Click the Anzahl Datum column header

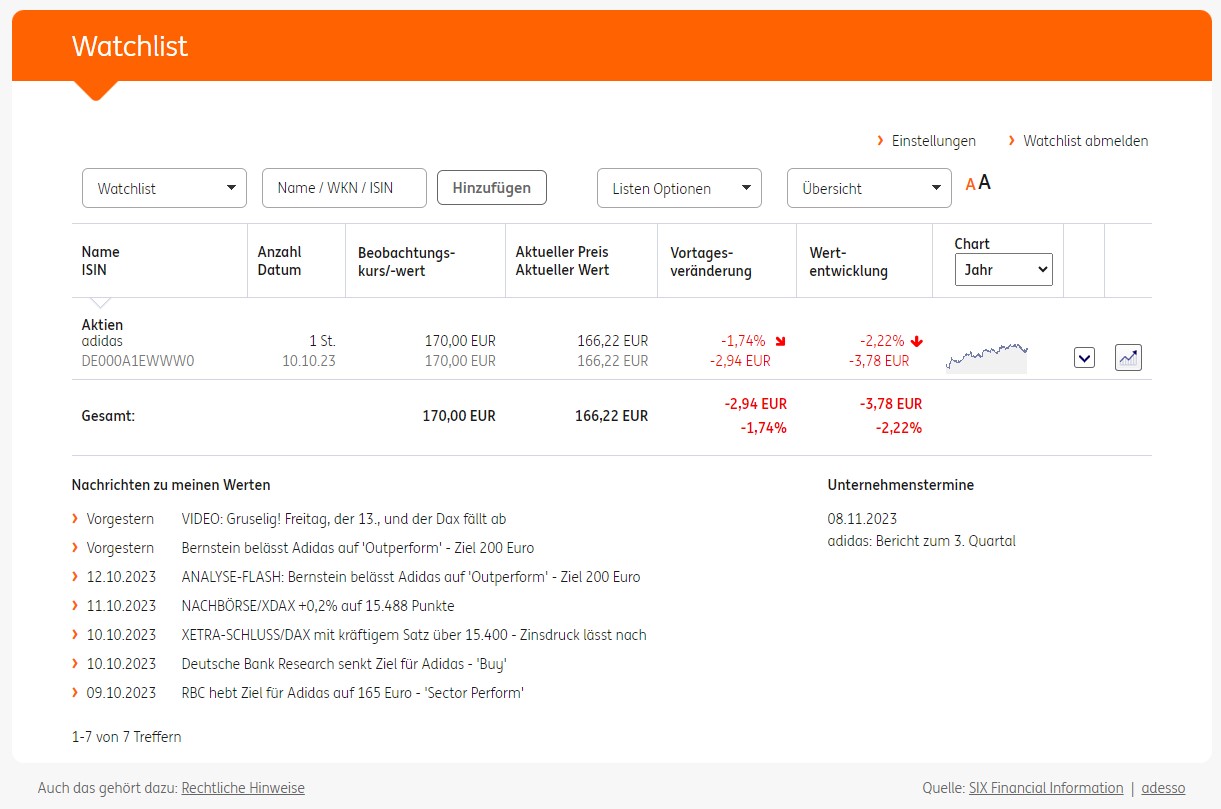pyautogui.click(x=279, y=261)
